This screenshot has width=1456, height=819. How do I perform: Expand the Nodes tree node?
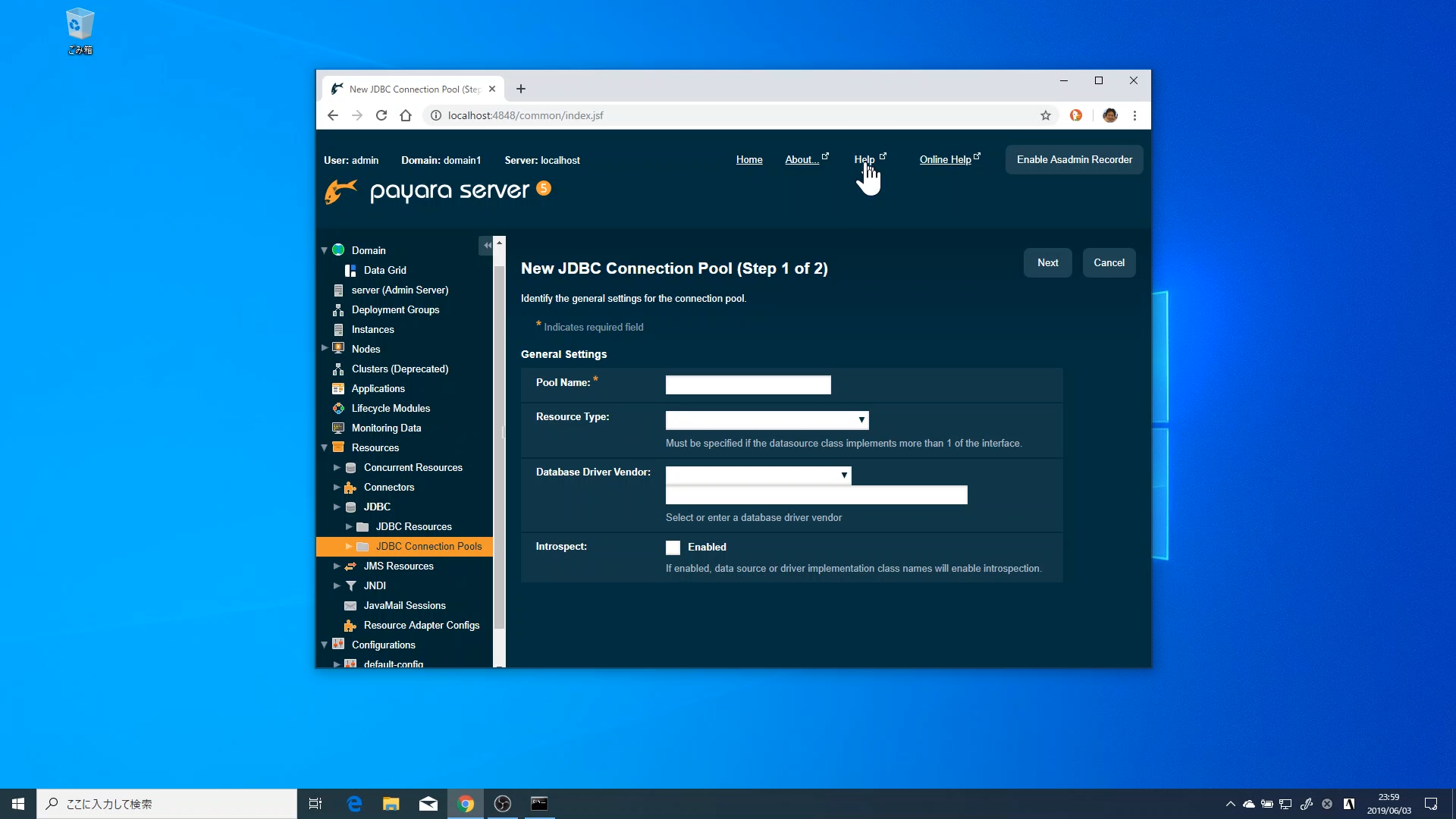(325, 349)
